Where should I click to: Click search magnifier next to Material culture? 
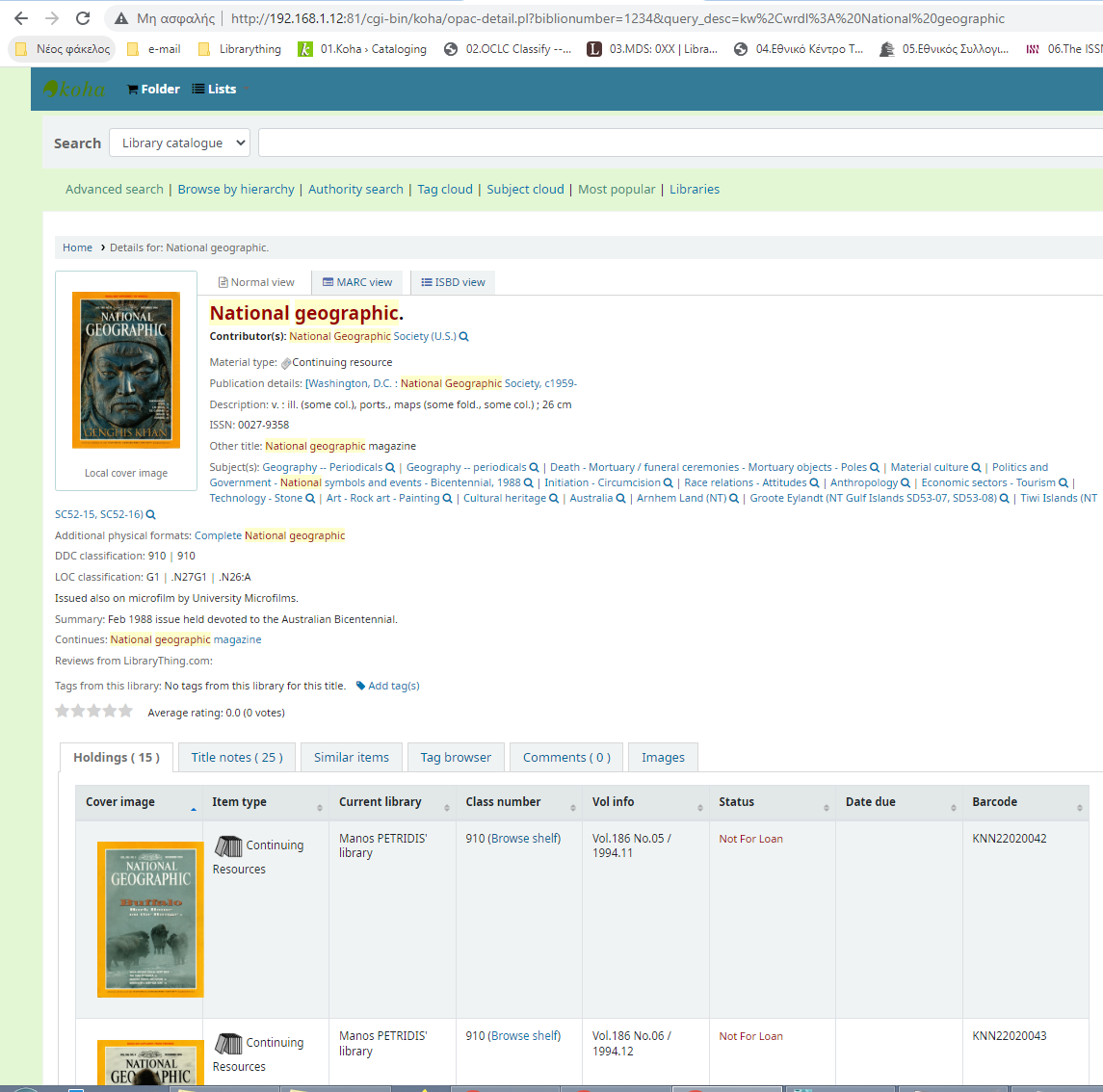976,468
